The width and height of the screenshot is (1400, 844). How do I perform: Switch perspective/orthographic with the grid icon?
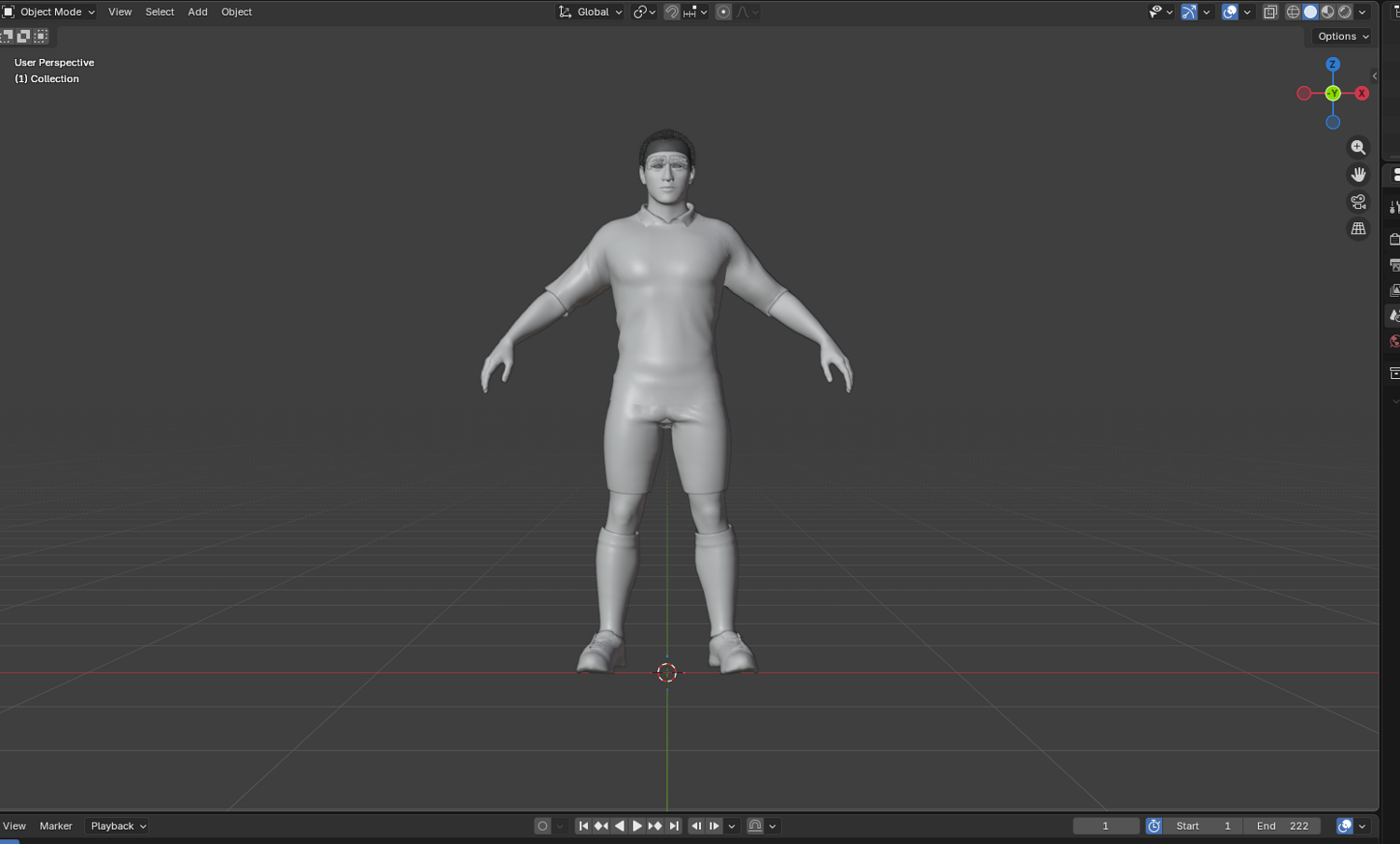[x=1358, y=229]
